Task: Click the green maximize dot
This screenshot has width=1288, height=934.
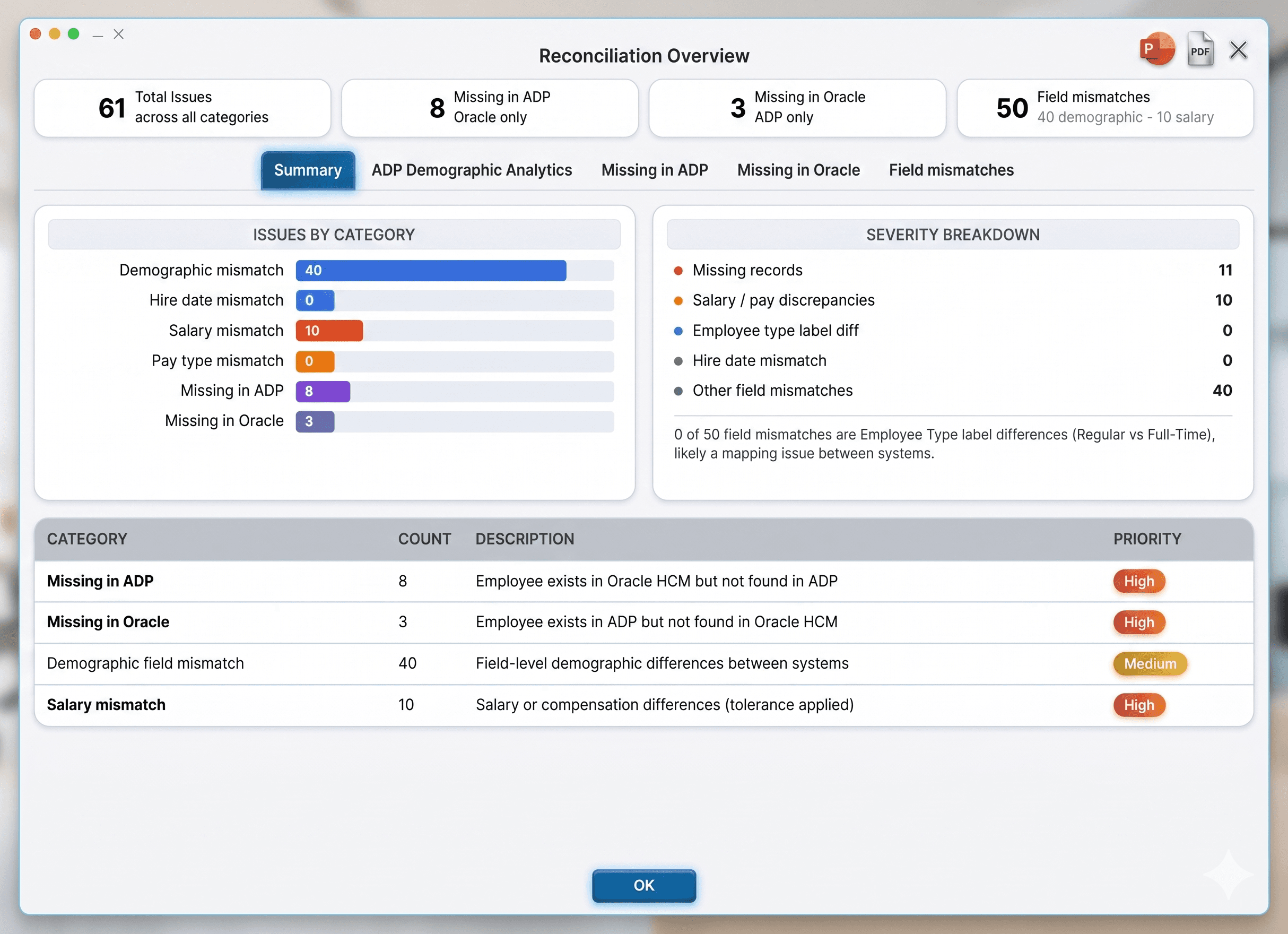Action: coord(73,34)
